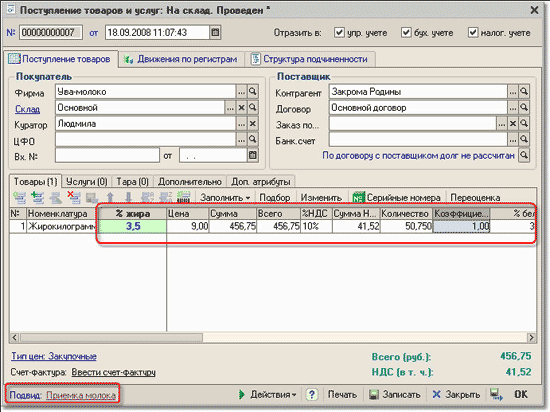Click the help question mark button
The image size is (550, 412).
311,394
